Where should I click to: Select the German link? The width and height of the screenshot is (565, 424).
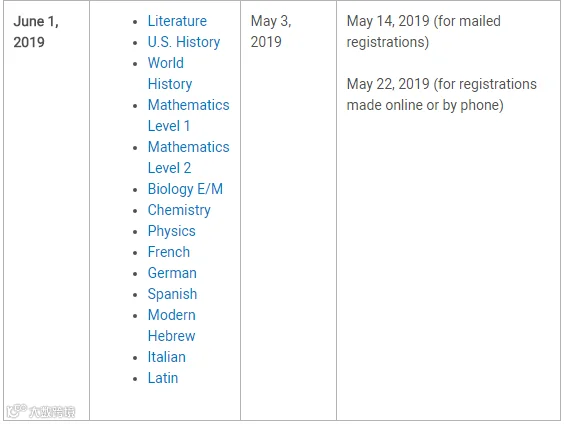[172, 273]
